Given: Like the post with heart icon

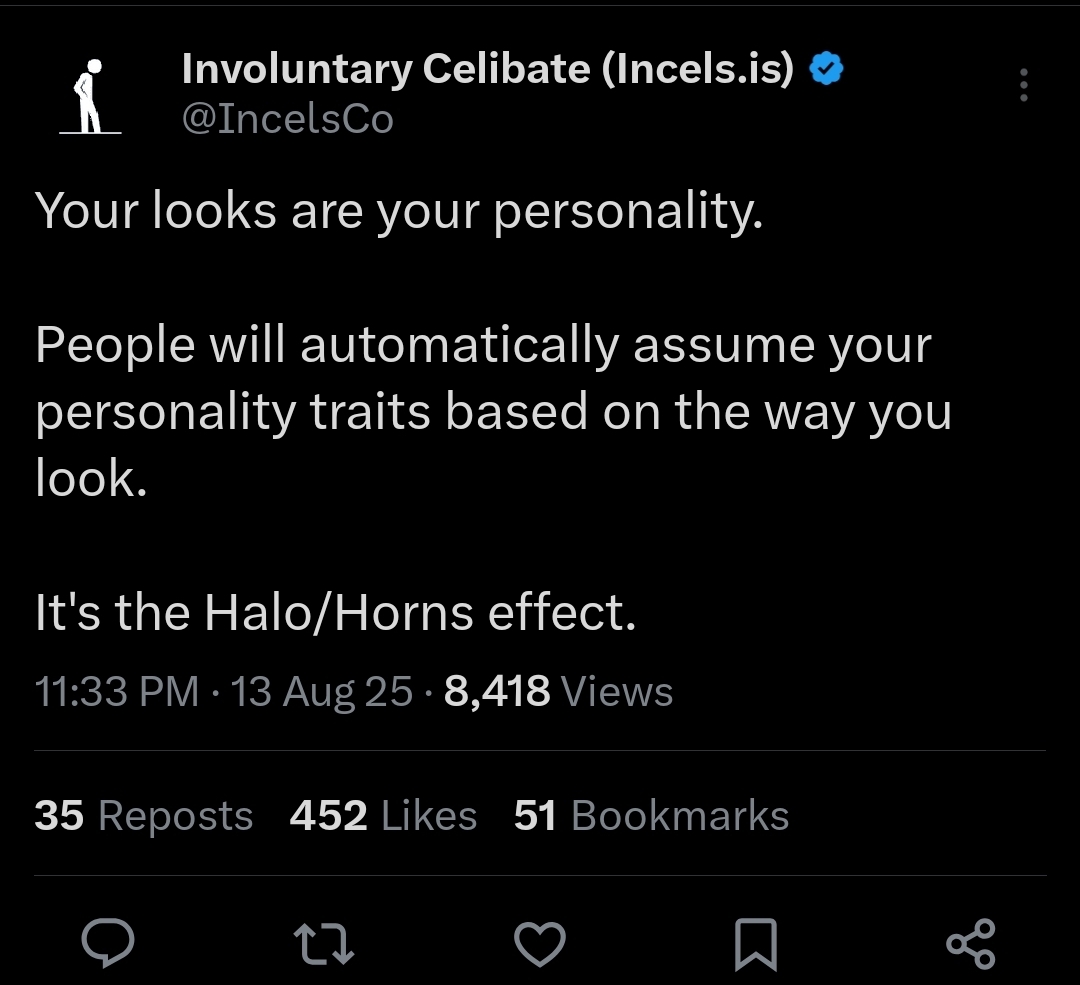Looking at the screenshot, I should [x=540, y=944].
